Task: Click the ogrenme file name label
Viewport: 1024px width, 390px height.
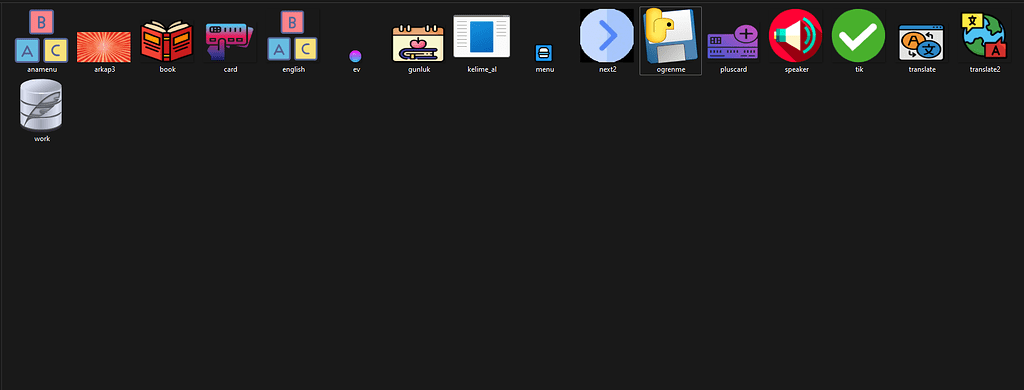Action: coord(670,69)
